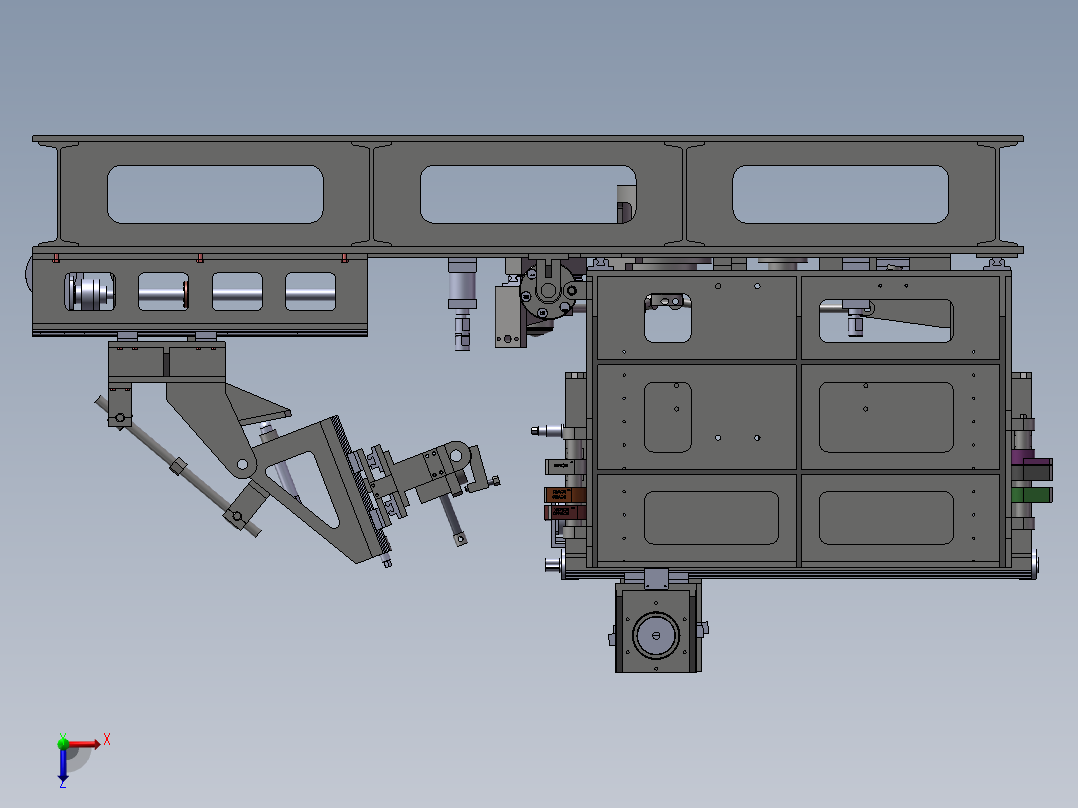Select the pneumatic cylinder hanging below the beam center
Screen dimensions: 1078x808
pos(462,304)
